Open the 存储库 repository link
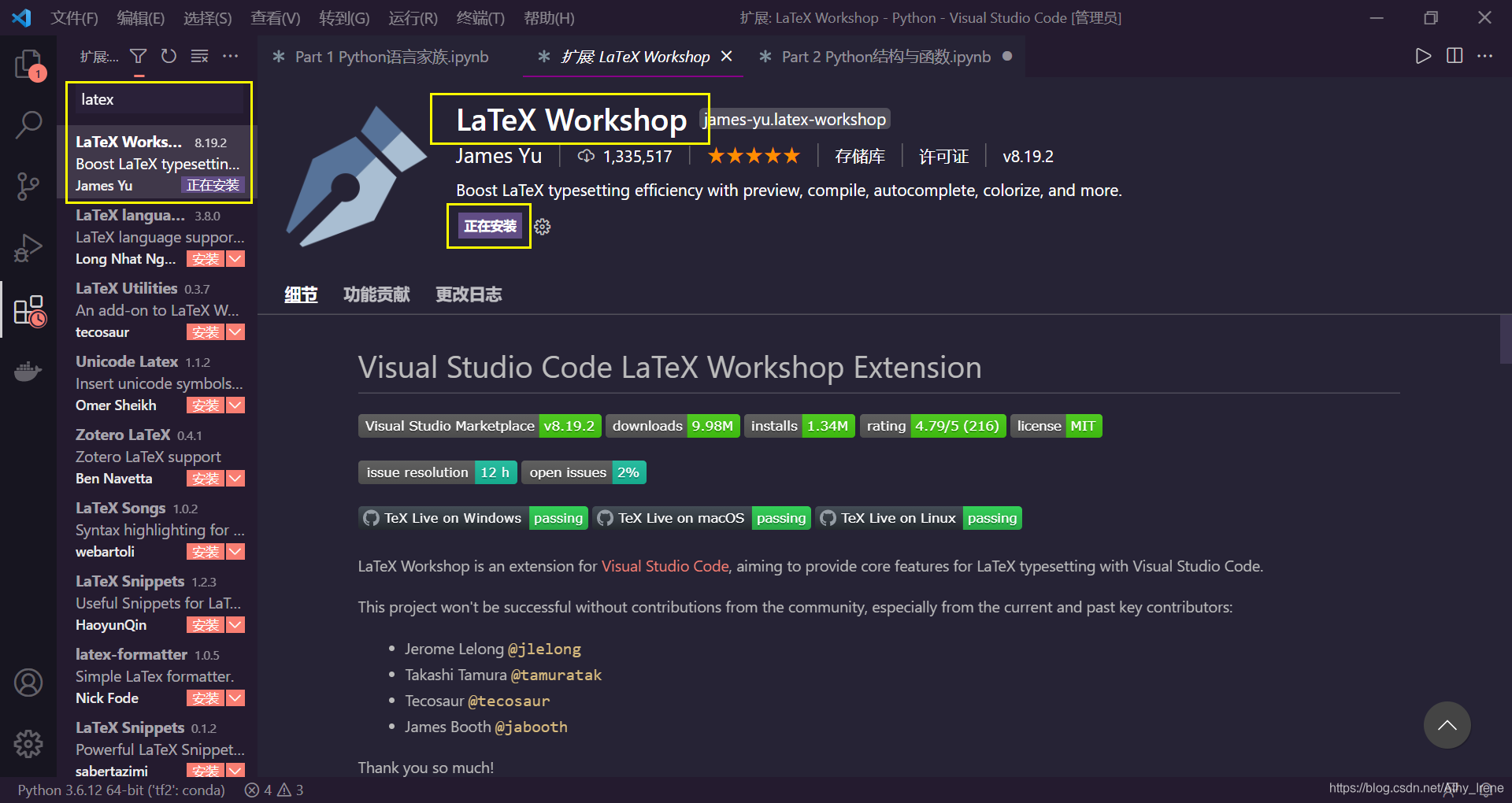The width and height of the screenshot is (1512, 803). pyautogui.click(x=859, y=157)
